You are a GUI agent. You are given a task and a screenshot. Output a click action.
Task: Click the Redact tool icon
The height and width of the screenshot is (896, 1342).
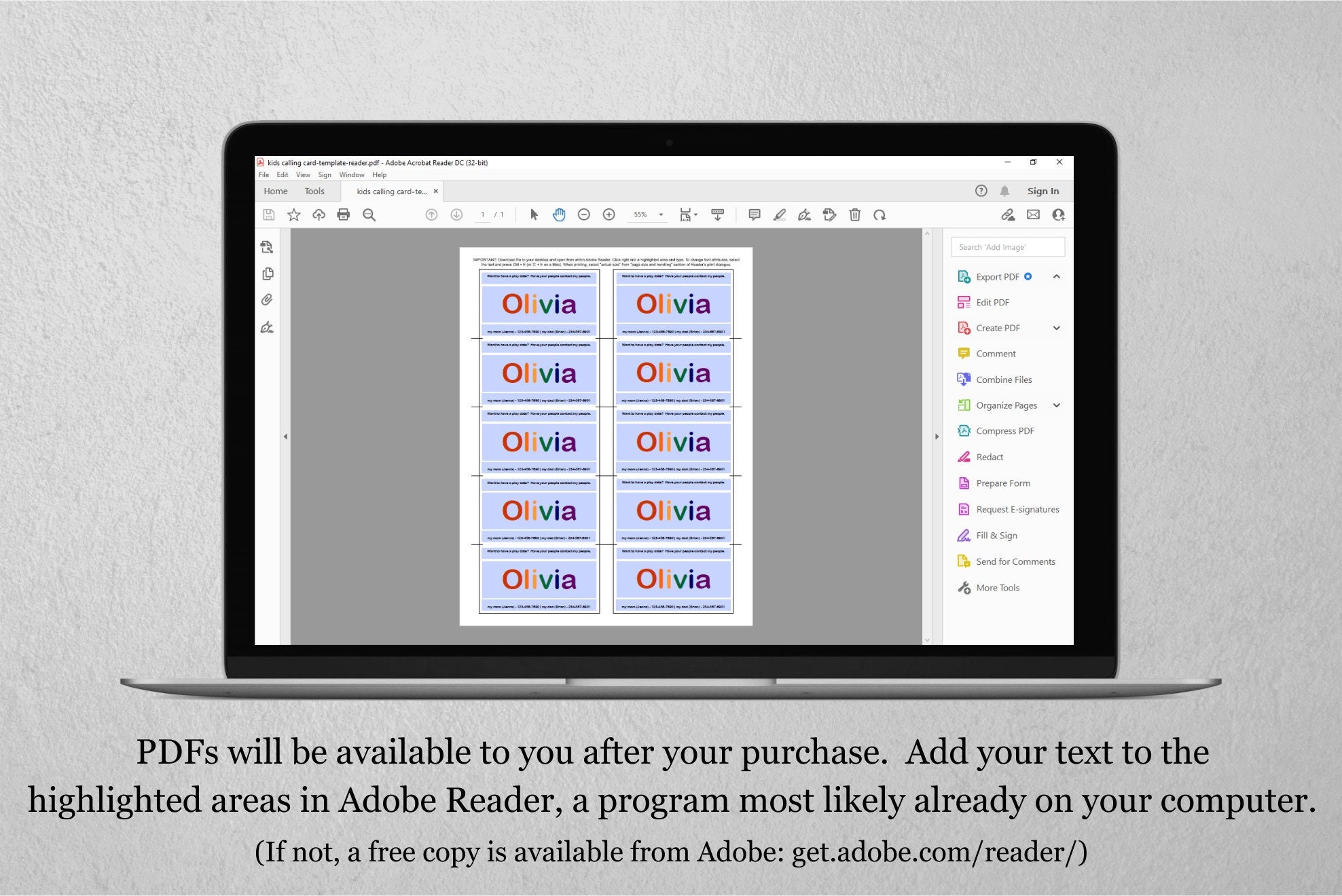pos(962,456)
